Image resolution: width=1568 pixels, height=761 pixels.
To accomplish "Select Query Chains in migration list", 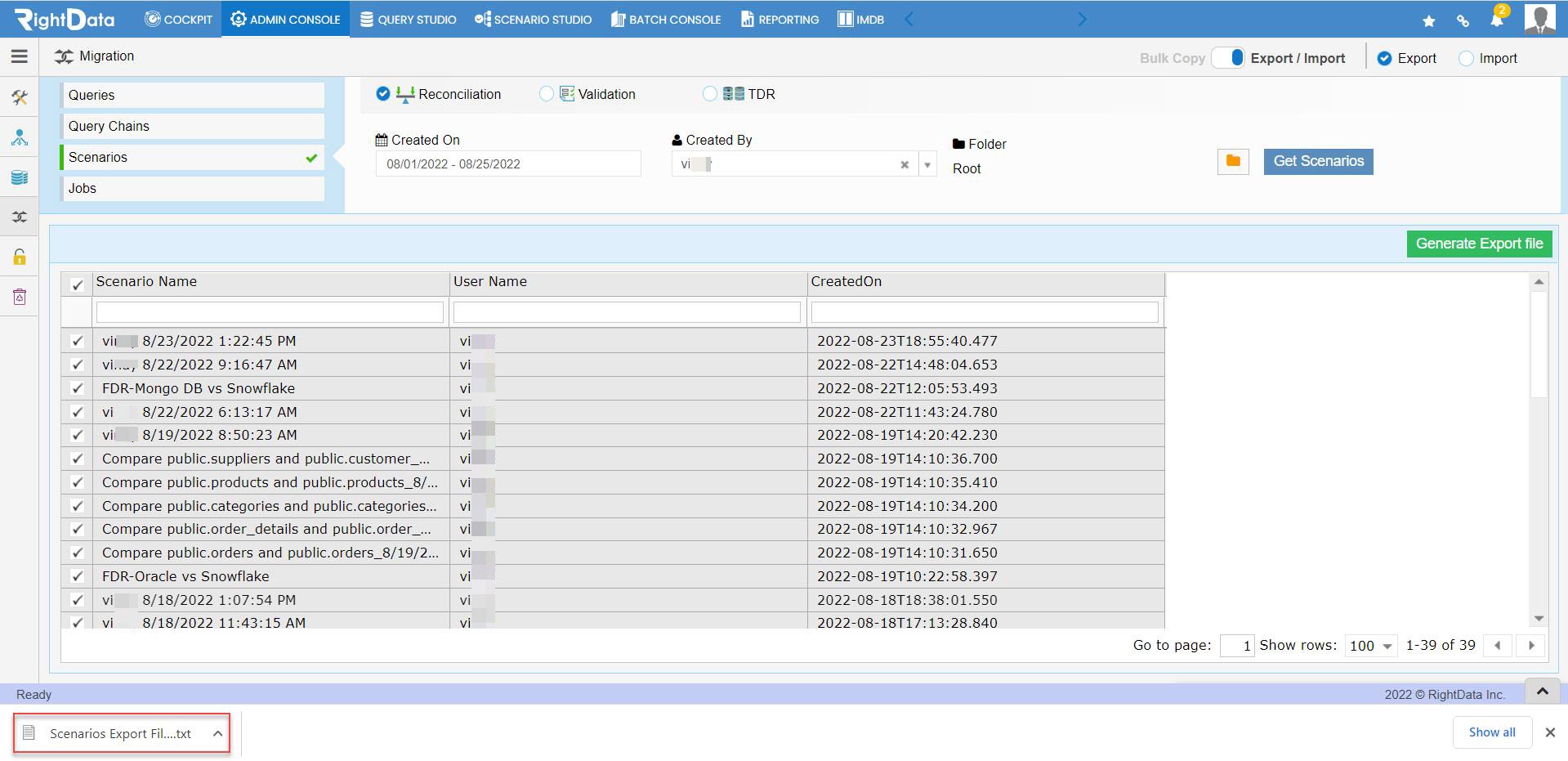I will tap(193, 126).
